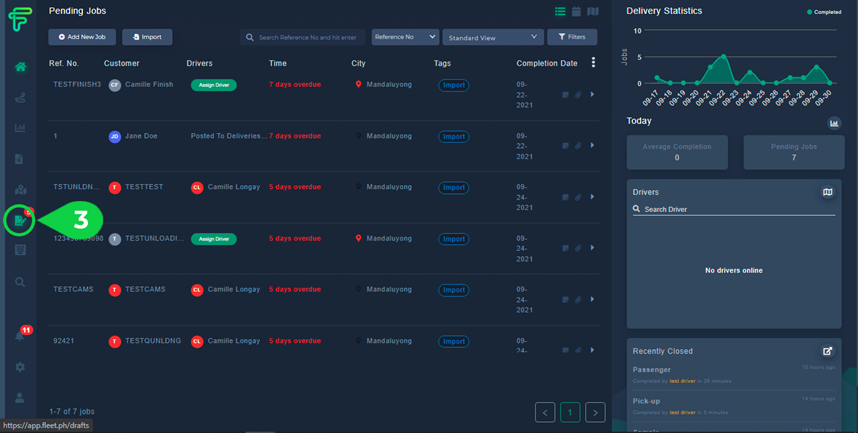Screen dimensions: 858x433
Task: Click the Filters button
Action: tap(572, 37)
